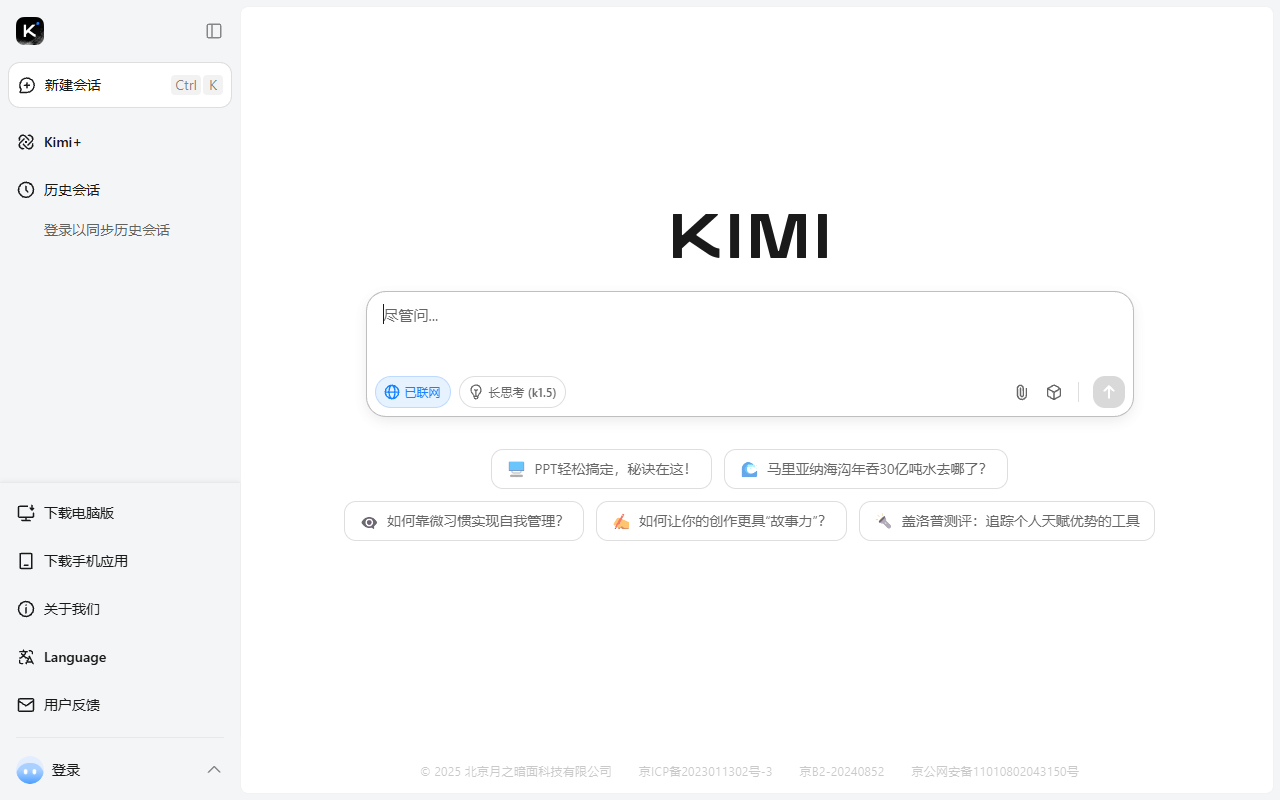Click the clock icon beside 历史会话
The width and height of the screenshot is (1280, 800).
click(x=26, y=190)
